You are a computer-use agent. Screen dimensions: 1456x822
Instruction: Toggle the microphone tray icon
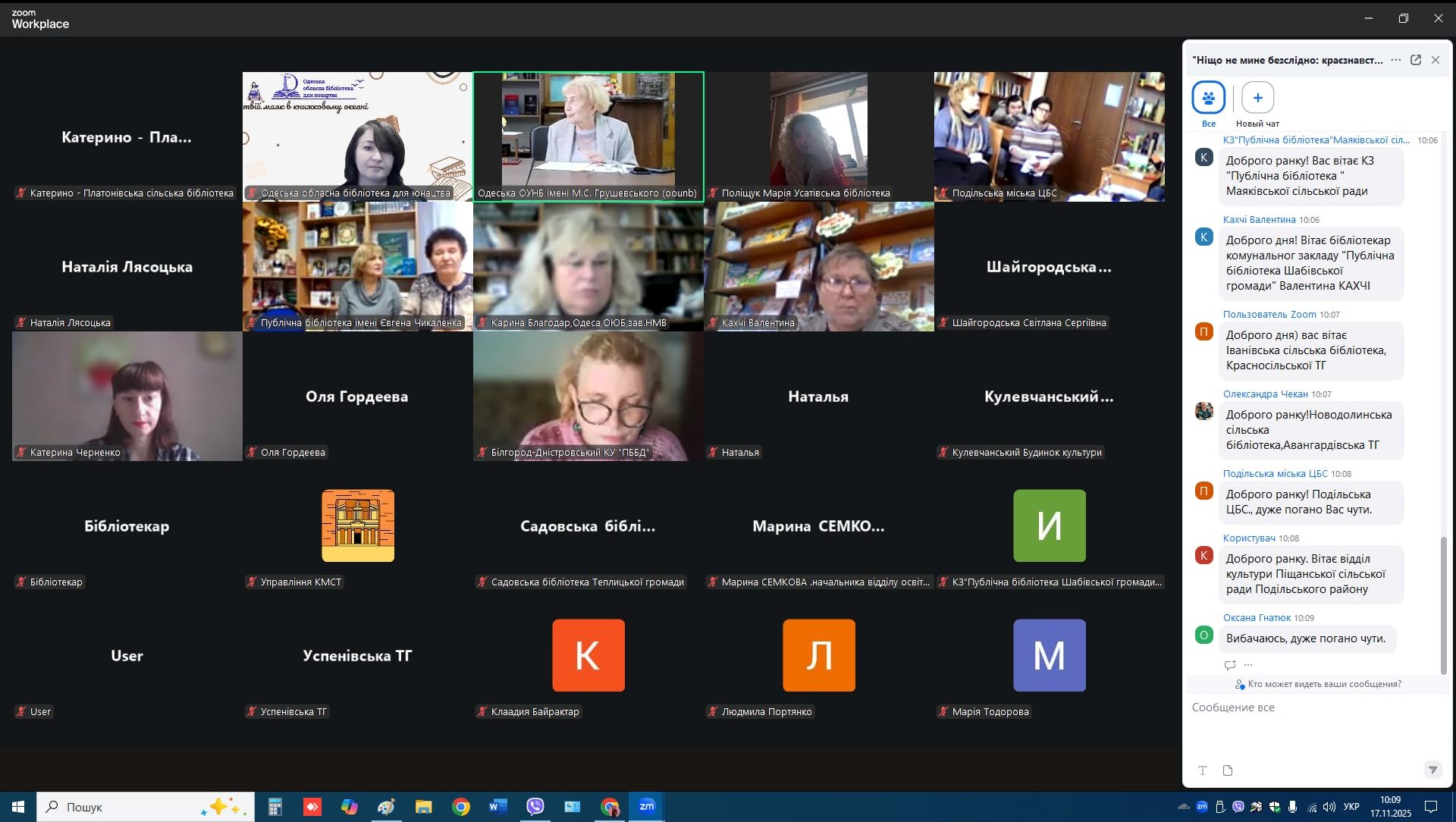pos(1292,807)
